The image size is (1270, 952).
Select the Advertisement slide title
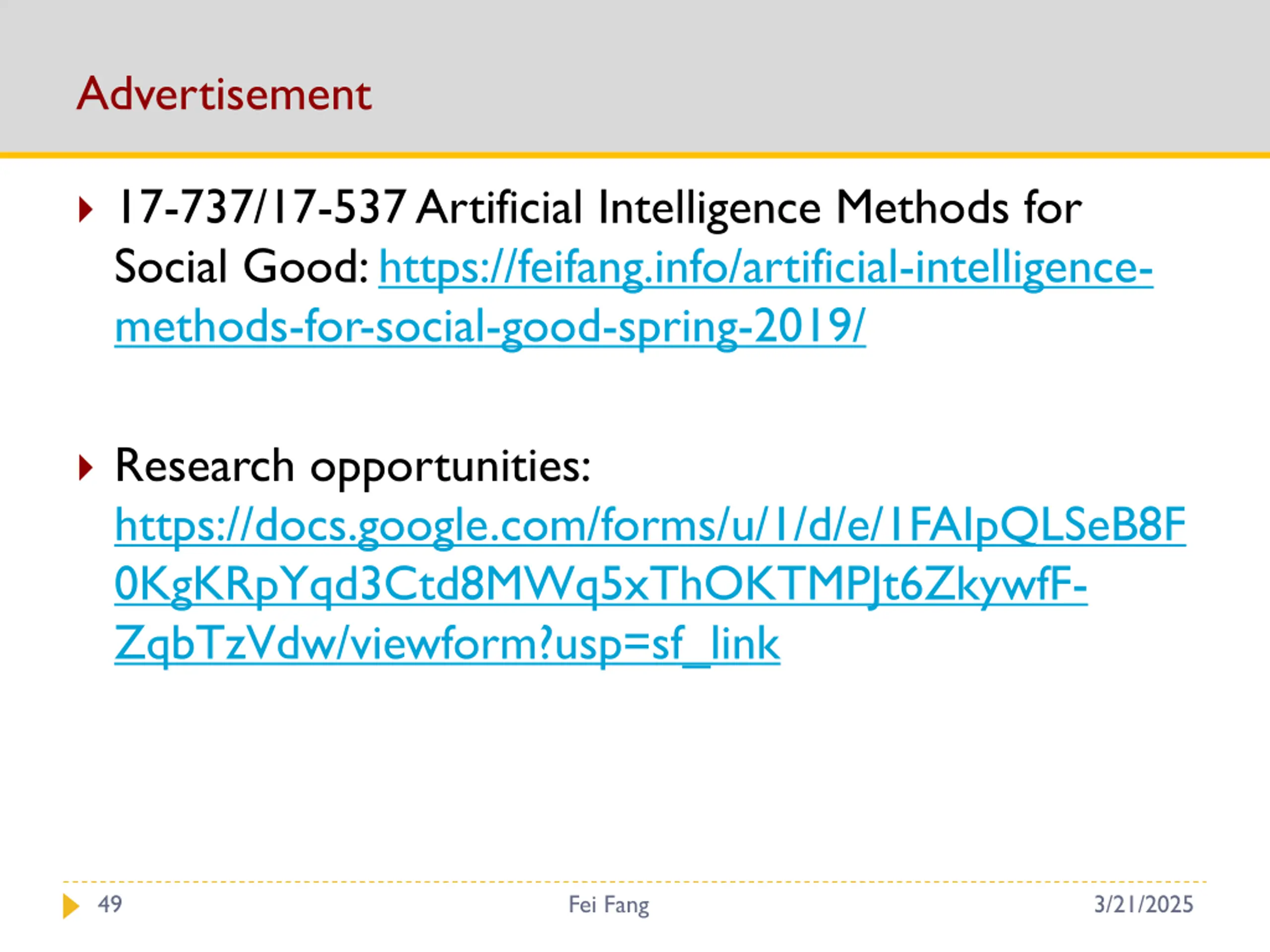[x=225, y=93]
